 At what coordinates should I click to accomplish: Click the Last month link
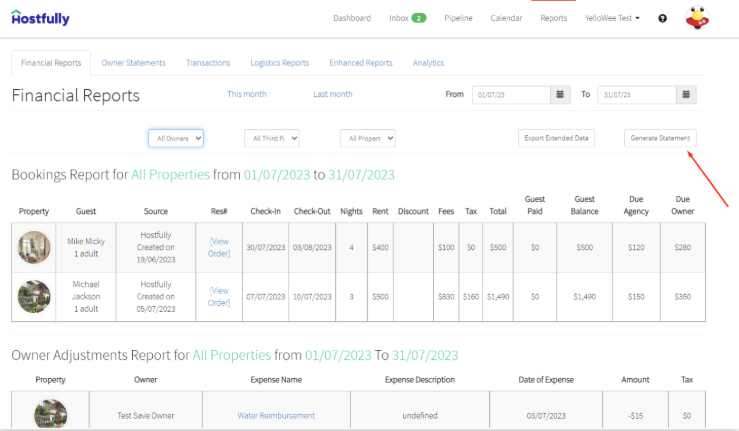pos(333,94)
